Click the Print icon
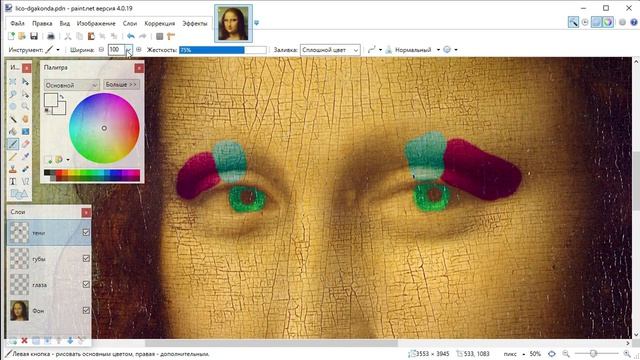Image resolution: width=640 pixels, height=360 pixels. pos(51,36)
